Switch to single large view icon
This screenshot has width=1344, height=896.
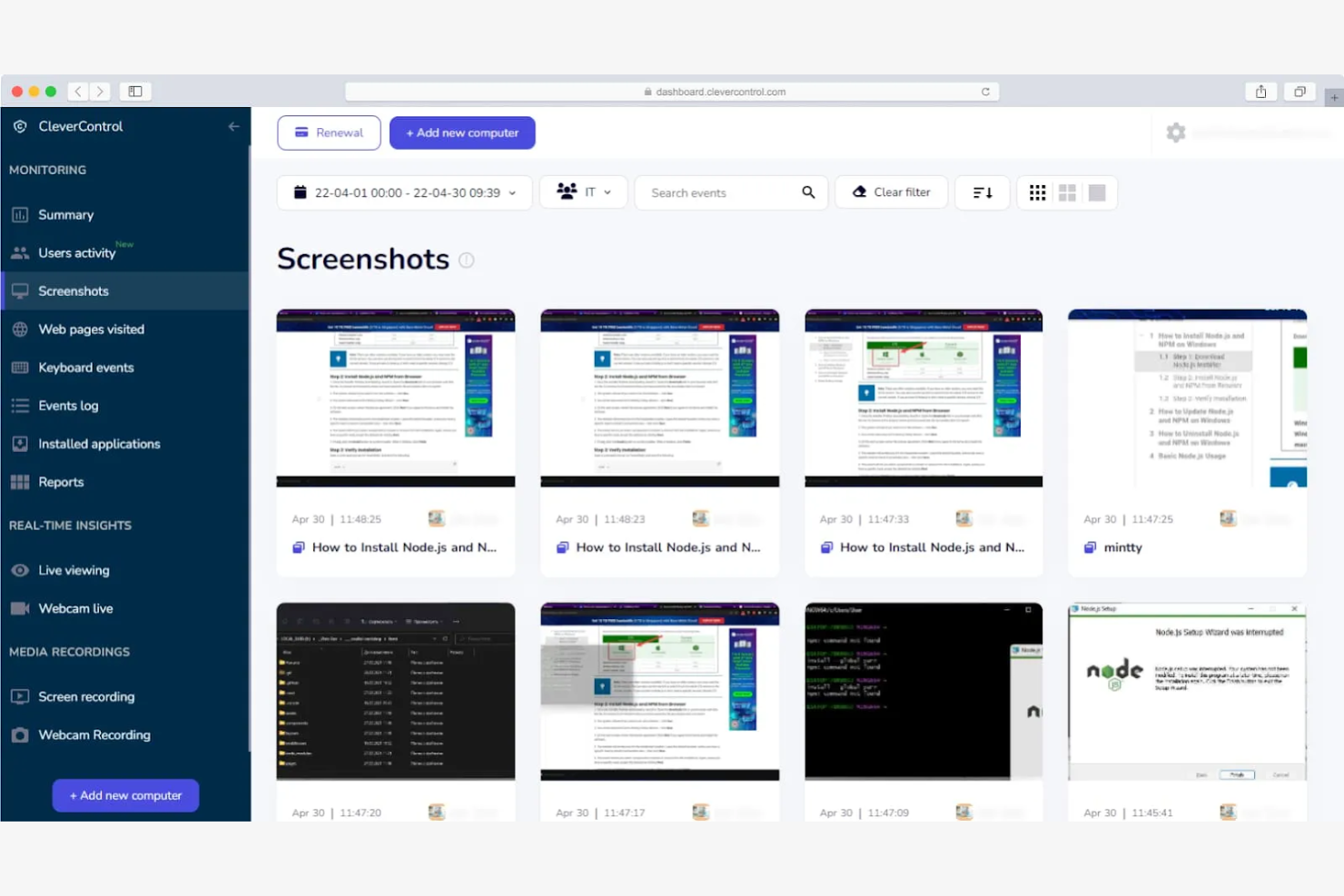(1097, 192)
